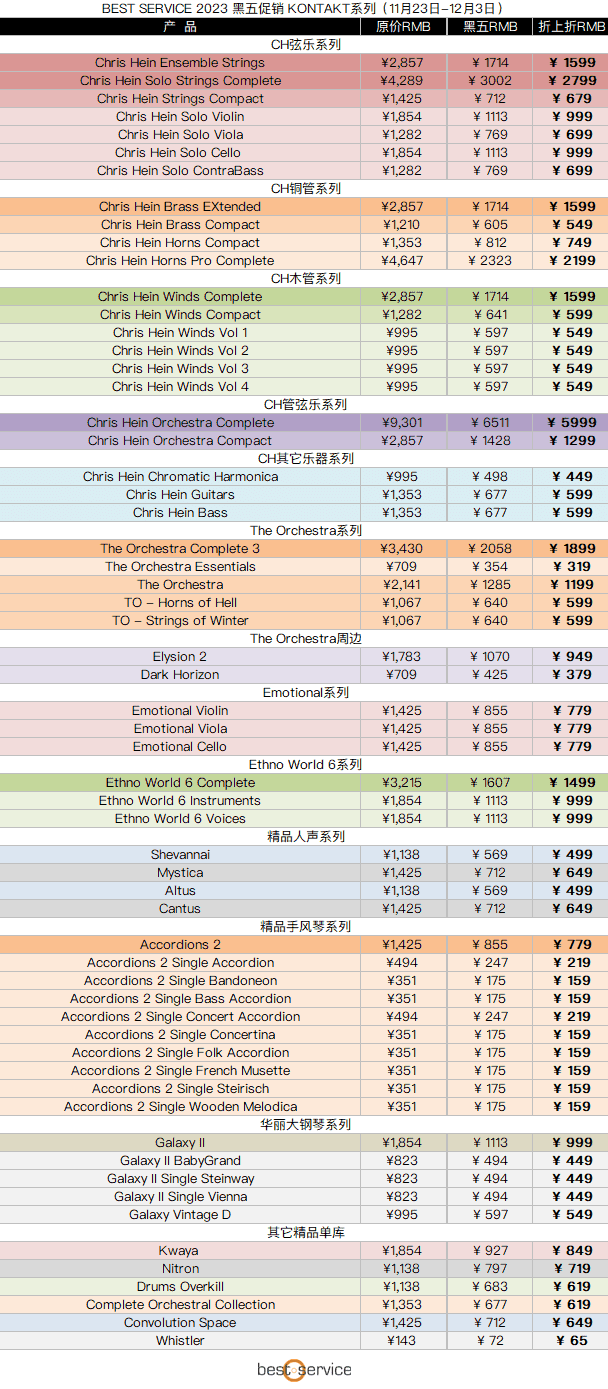Select 'Chris Hein Orchestra Compact' product
The width and height of the screenshot is (608, 1389).
point(180,441)
